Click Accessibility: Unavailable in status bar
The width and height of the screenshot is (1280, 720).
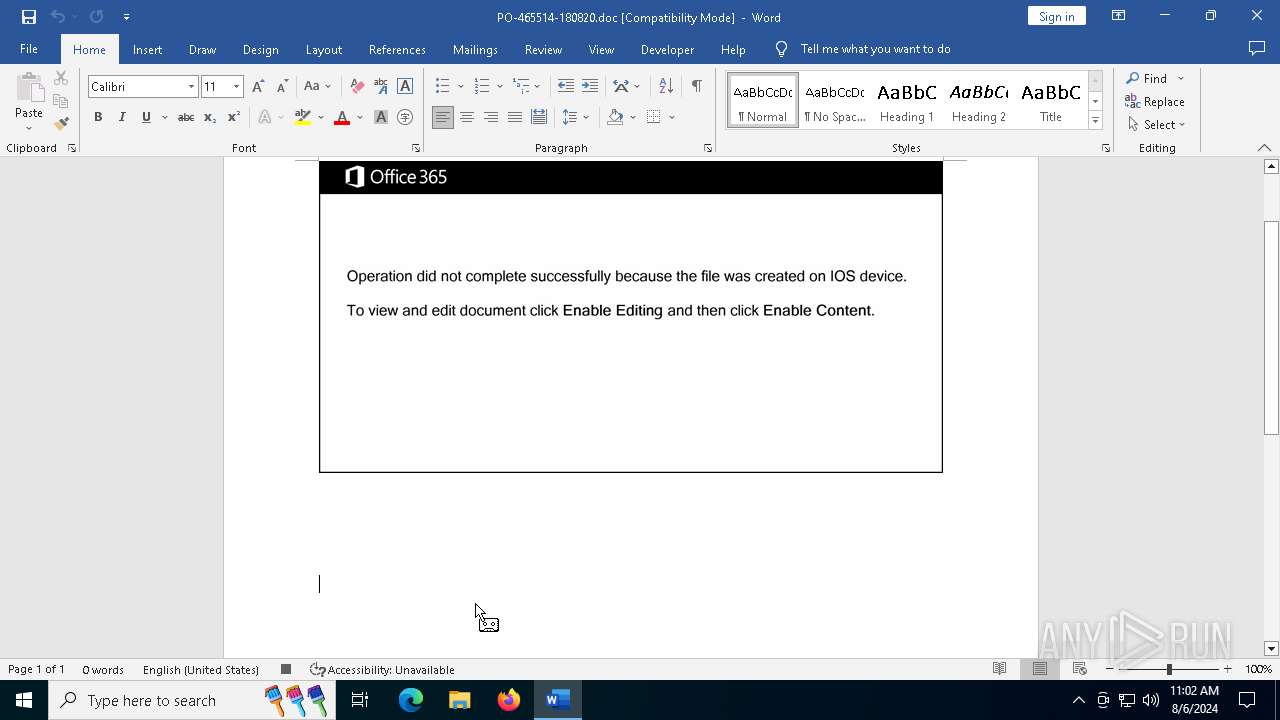coord(382,669)
